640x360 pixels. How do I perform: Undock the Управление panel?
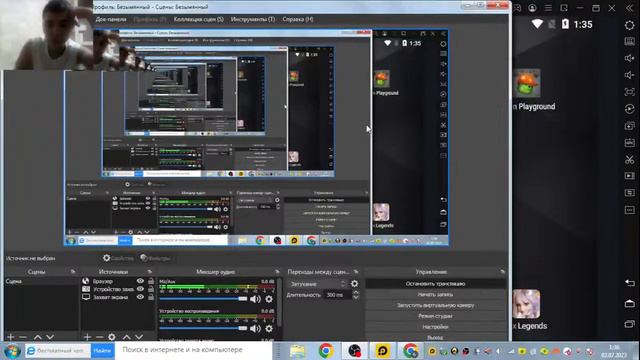click(x=502, y=271)
